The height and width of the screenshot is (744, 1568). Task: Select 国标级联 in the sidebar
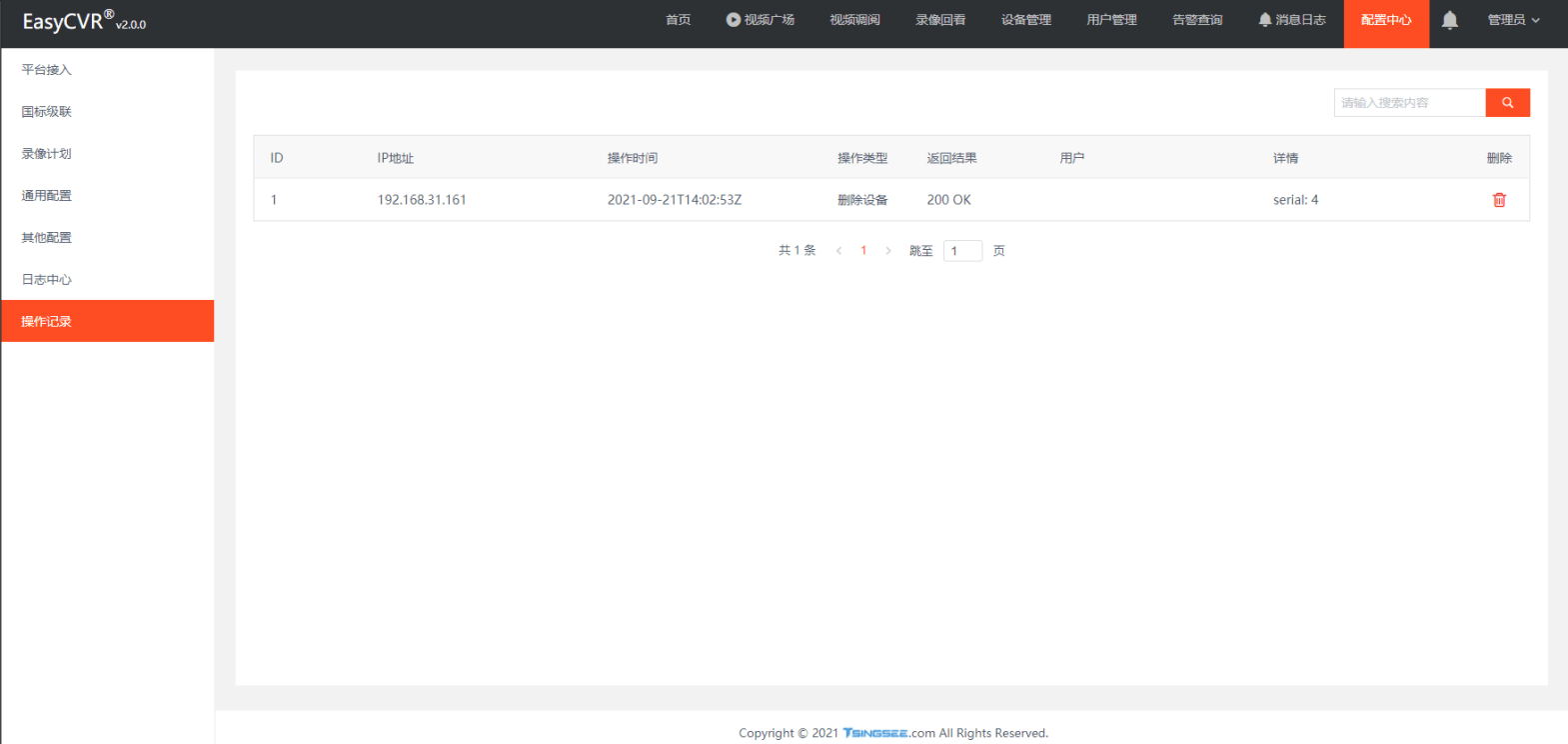coord(47,112)
